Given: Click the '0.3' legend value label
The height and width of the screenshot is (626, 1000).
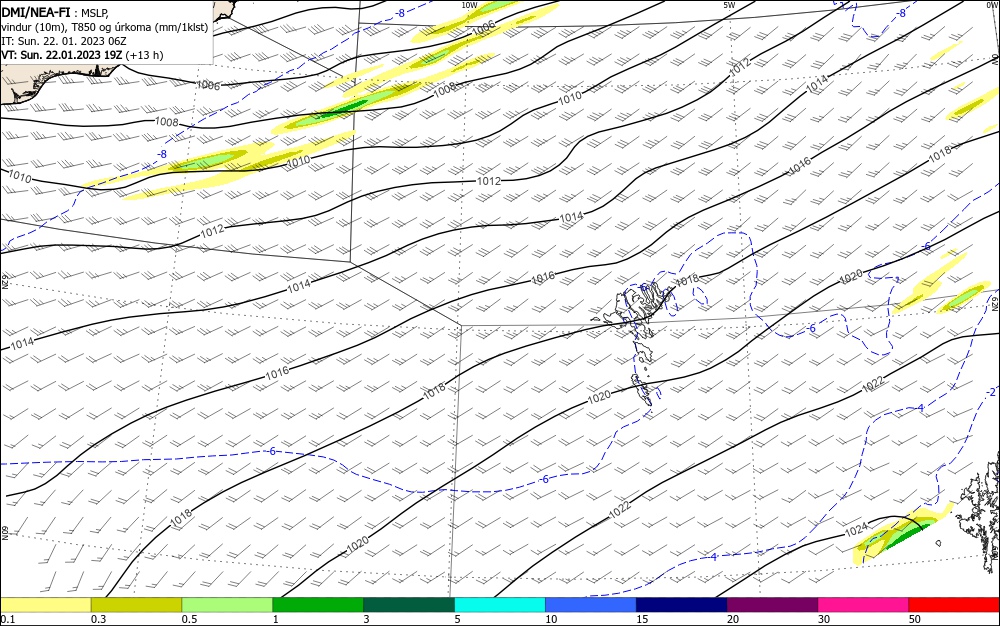Looking at the screenshot, I should pyautogui.click(x=98, y=620).
